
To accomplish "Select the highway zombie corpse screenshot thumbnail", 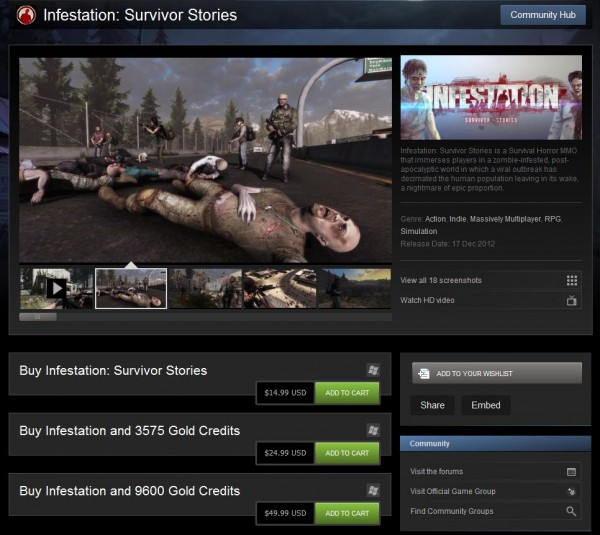I will click(131, 289).
